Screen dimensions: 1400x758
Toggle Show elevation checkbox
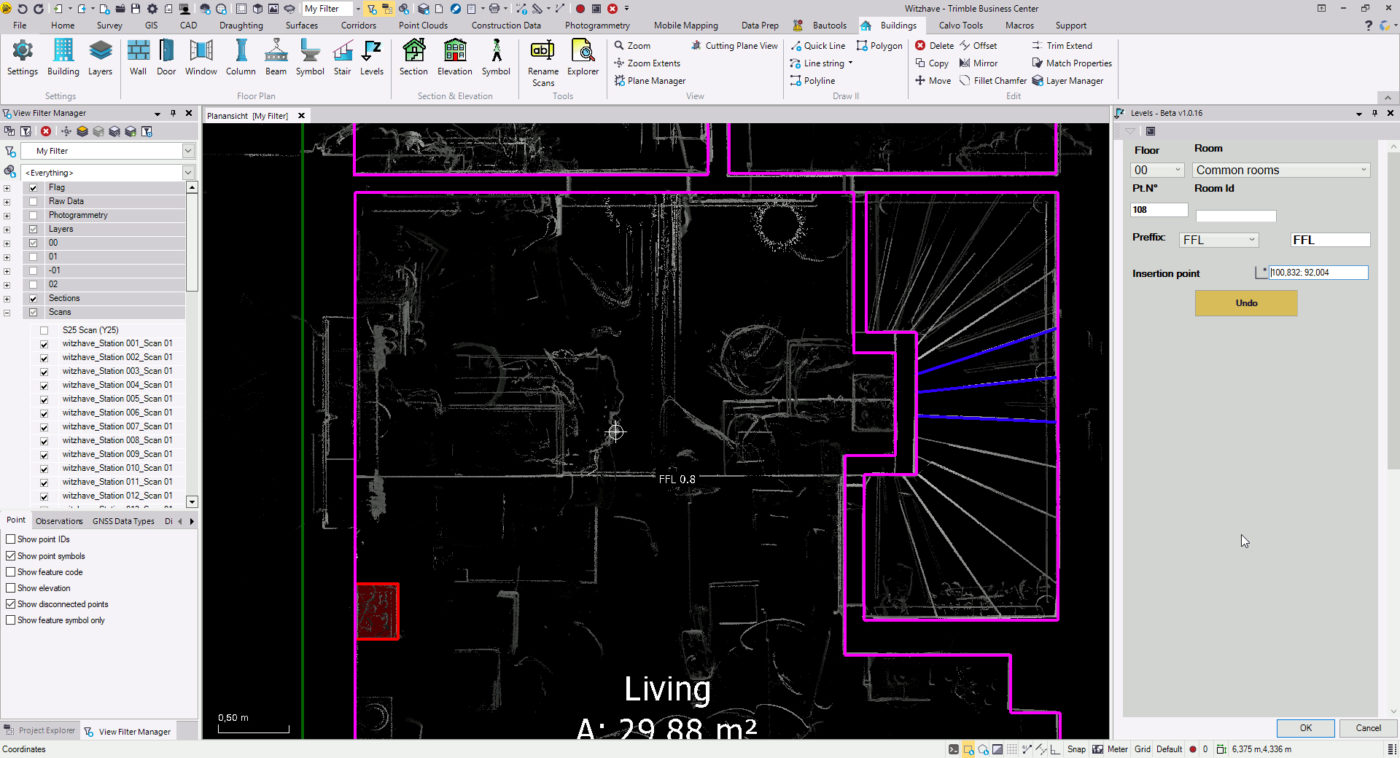click(x=11, y=588)
